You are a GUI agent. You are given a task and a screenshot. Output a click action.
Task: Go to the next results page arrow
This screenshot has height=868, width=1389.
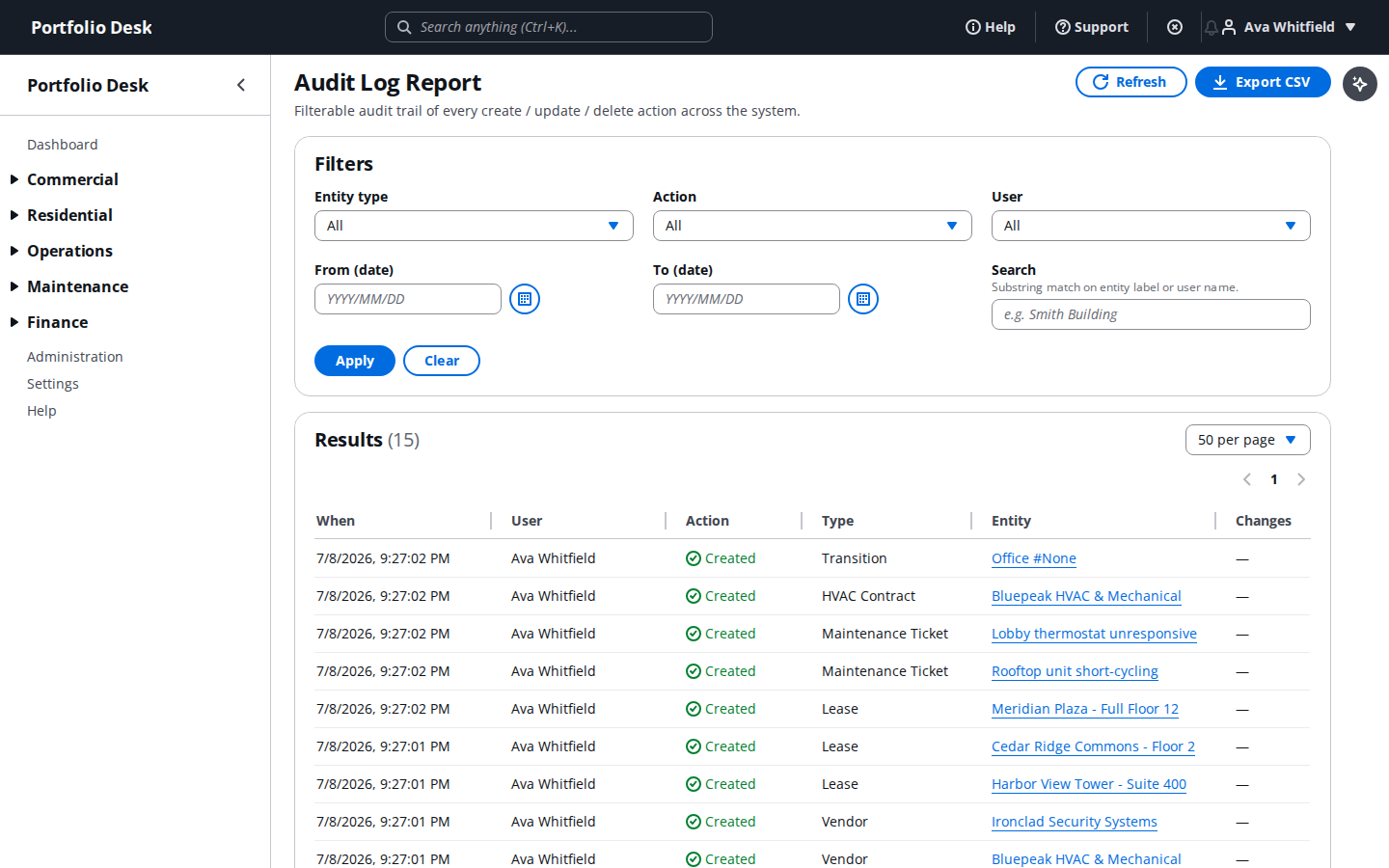pos(1301,479)
